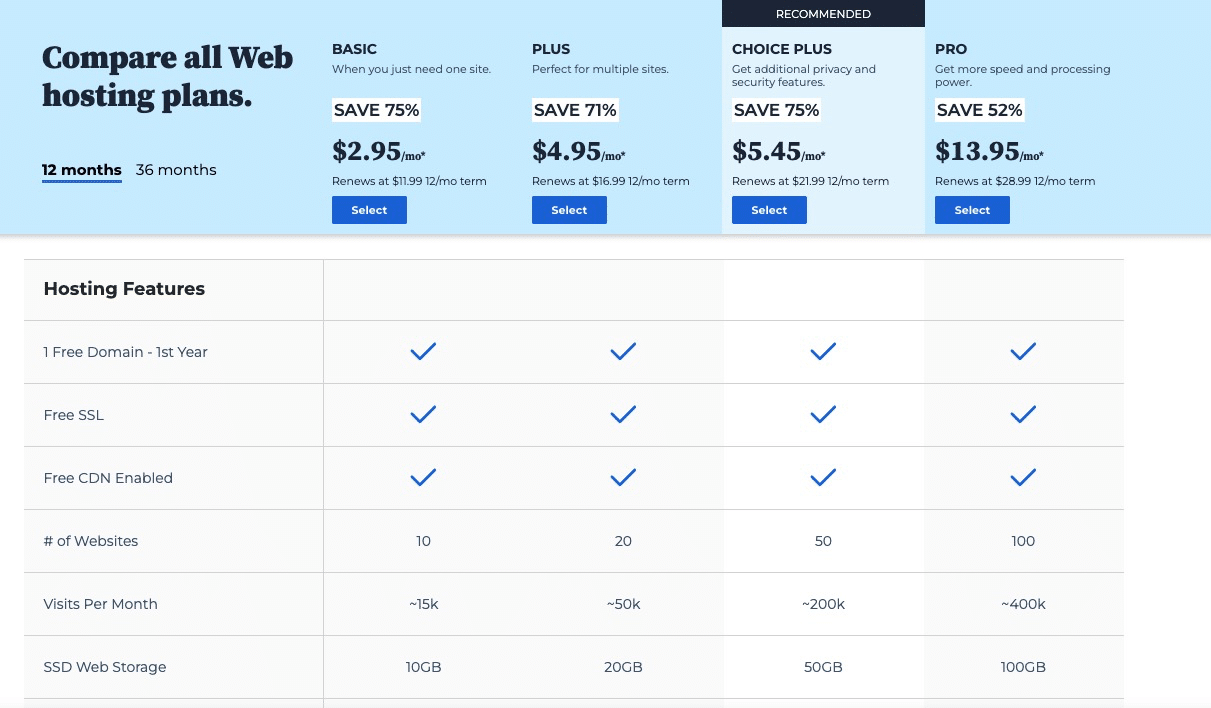The image size is (1211, 708).
Task: Click the Pro plan Free SSL checkmark
Action: click(1023, 414)
